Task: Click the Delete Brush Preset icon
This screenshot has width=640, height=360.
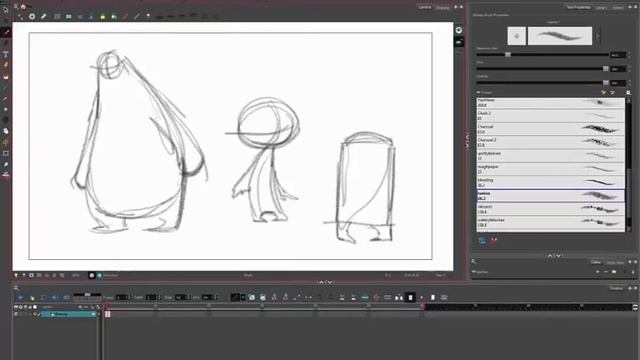Action: coord(612,93)
